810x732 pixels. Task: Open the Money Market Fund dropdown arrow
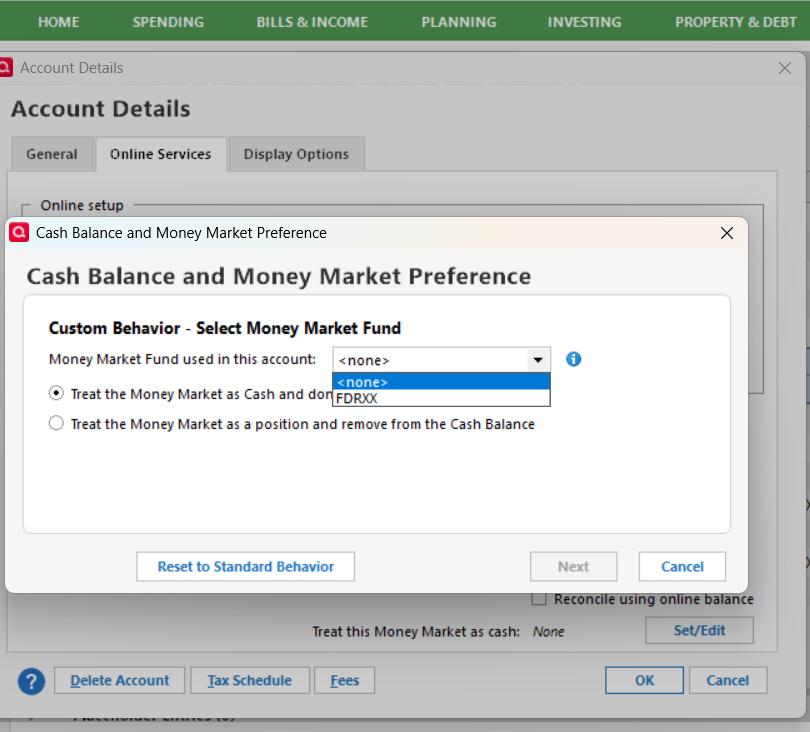pyautogui.click(x=538, y=360)
